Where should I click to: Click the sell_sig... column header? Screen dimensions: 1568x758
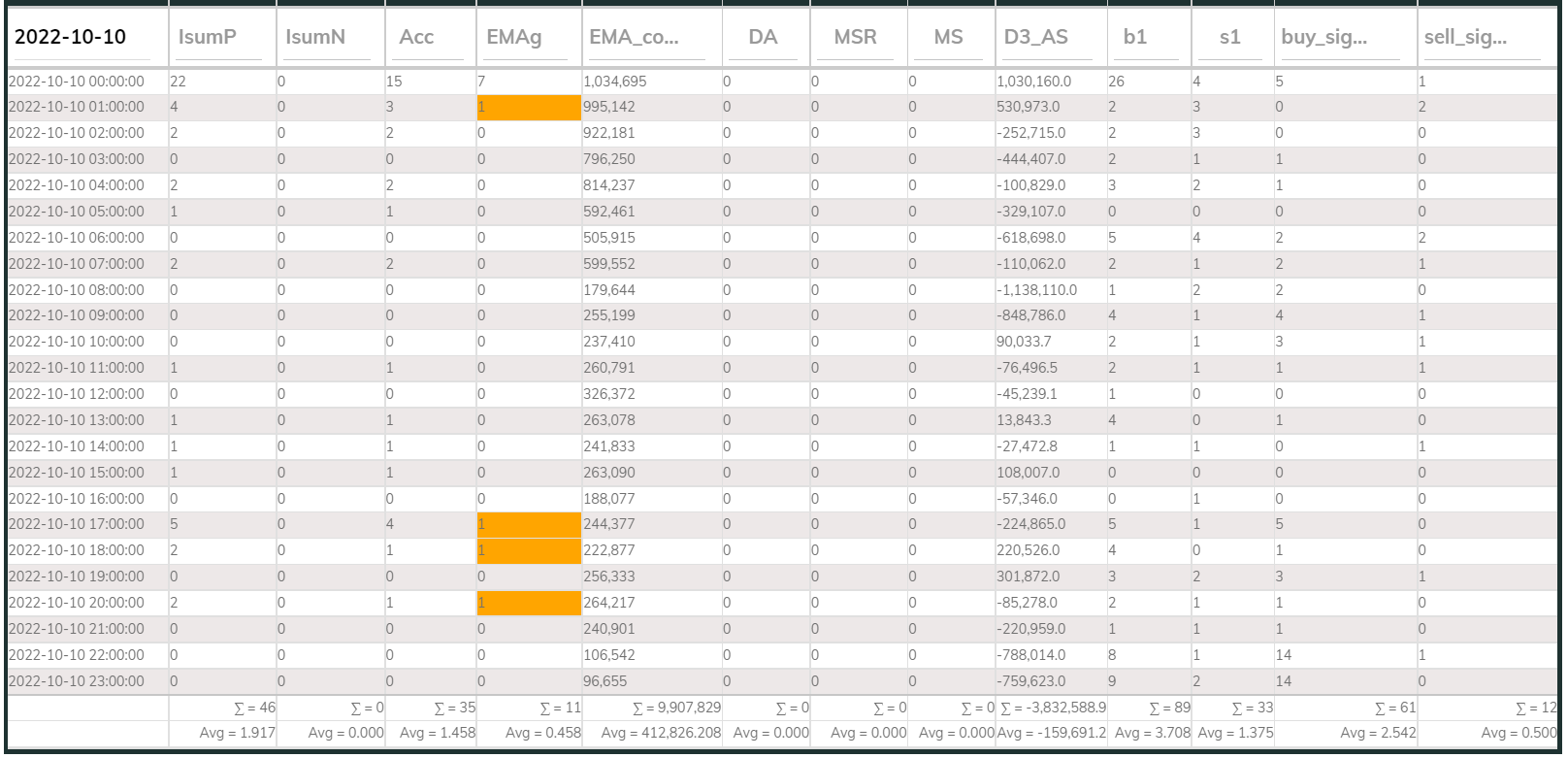coord(1465,37)
